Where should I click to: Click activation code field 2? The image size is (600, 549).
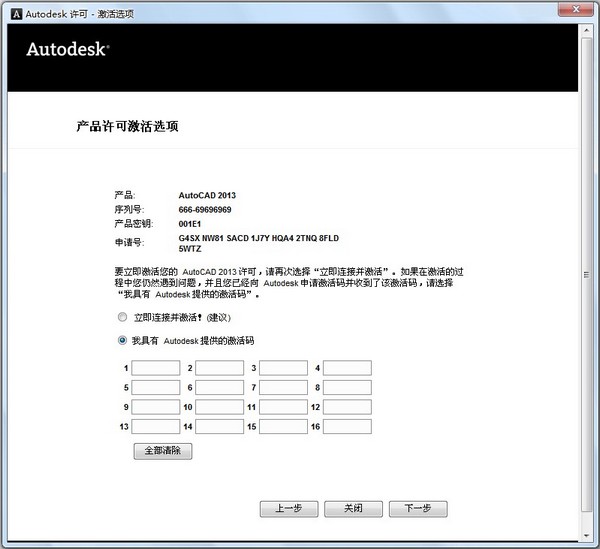220,368
